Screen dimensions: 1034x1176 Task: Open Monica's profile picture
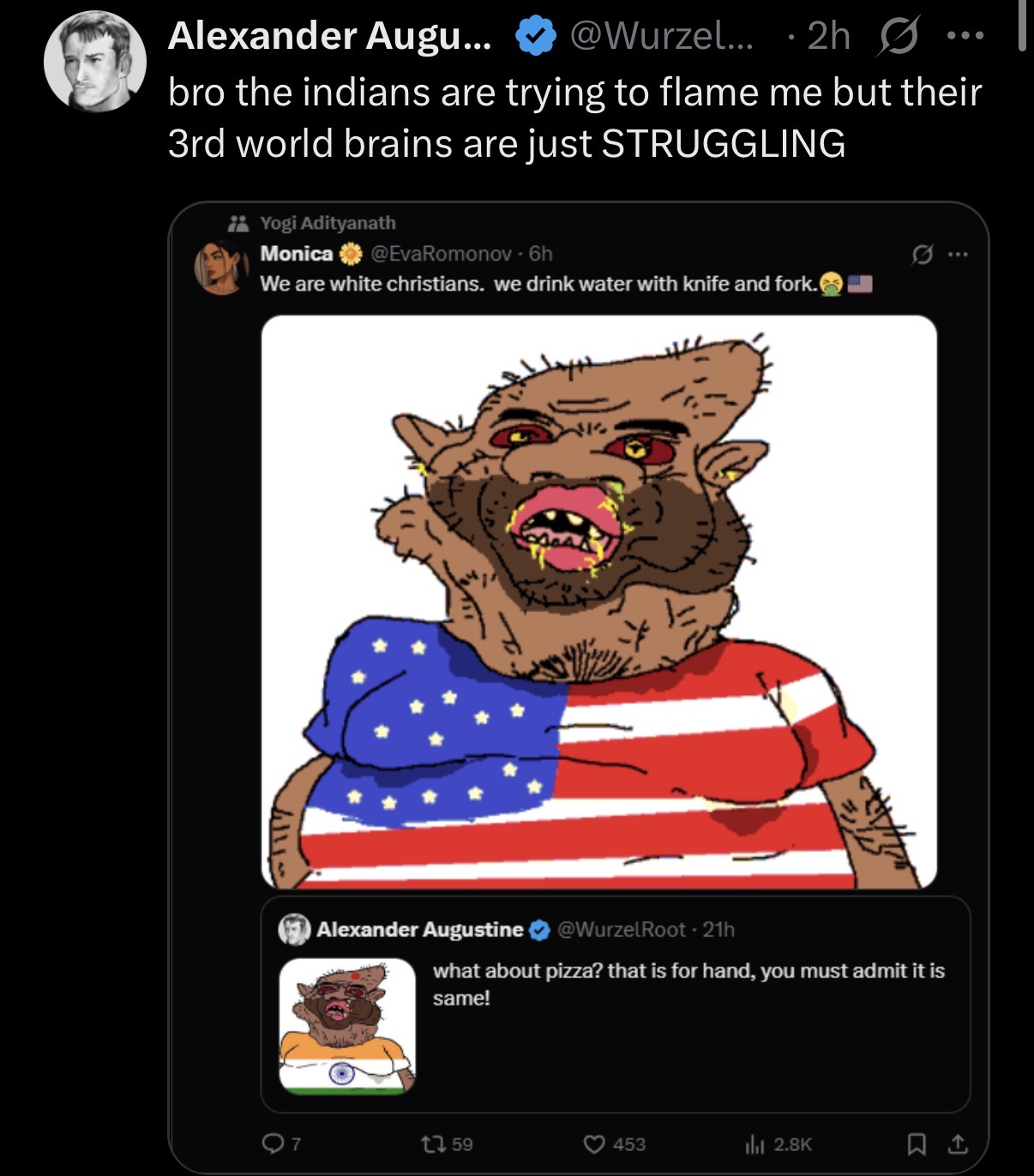(222, 267)
